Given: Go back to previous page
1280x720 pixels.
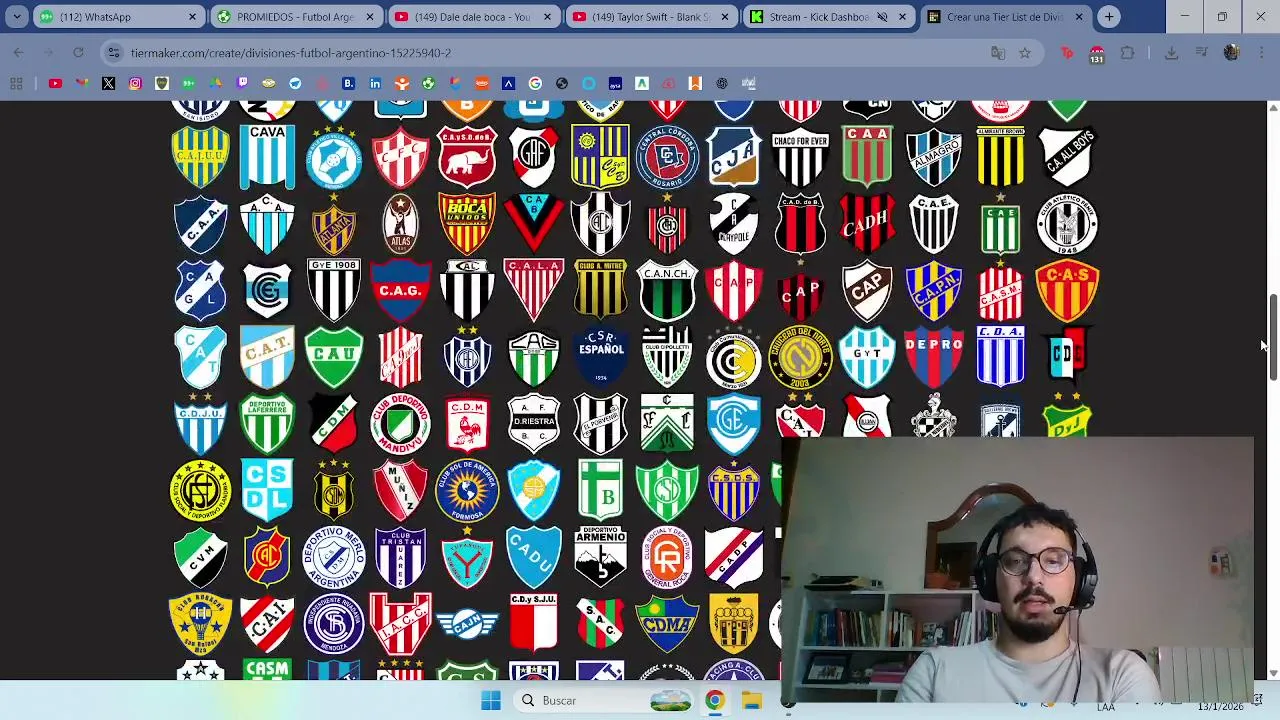Looking at the screenshot, I should click(19, 52).
